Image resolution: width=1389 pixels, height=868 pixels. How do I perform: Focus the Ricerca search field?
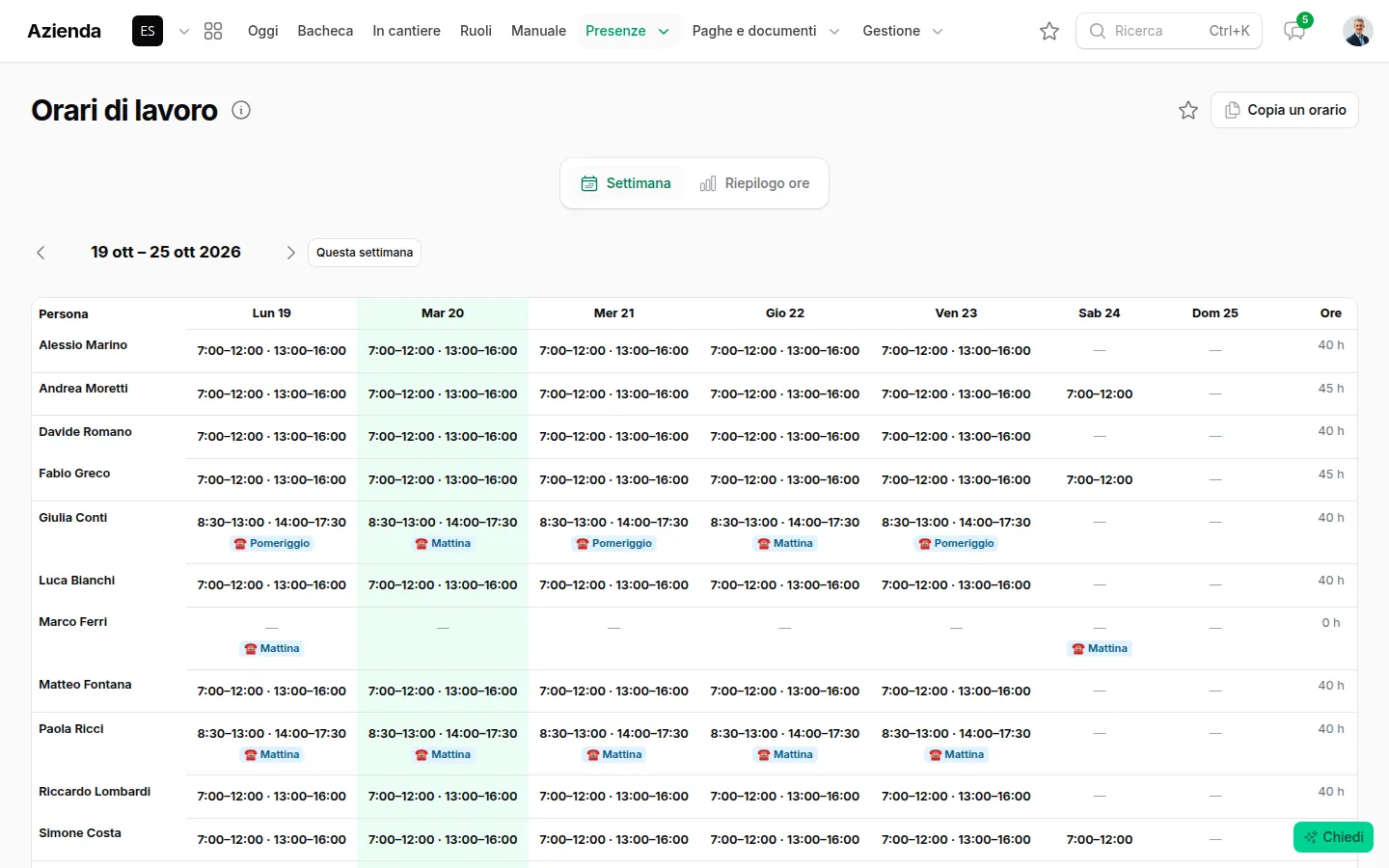point(1169,31)
